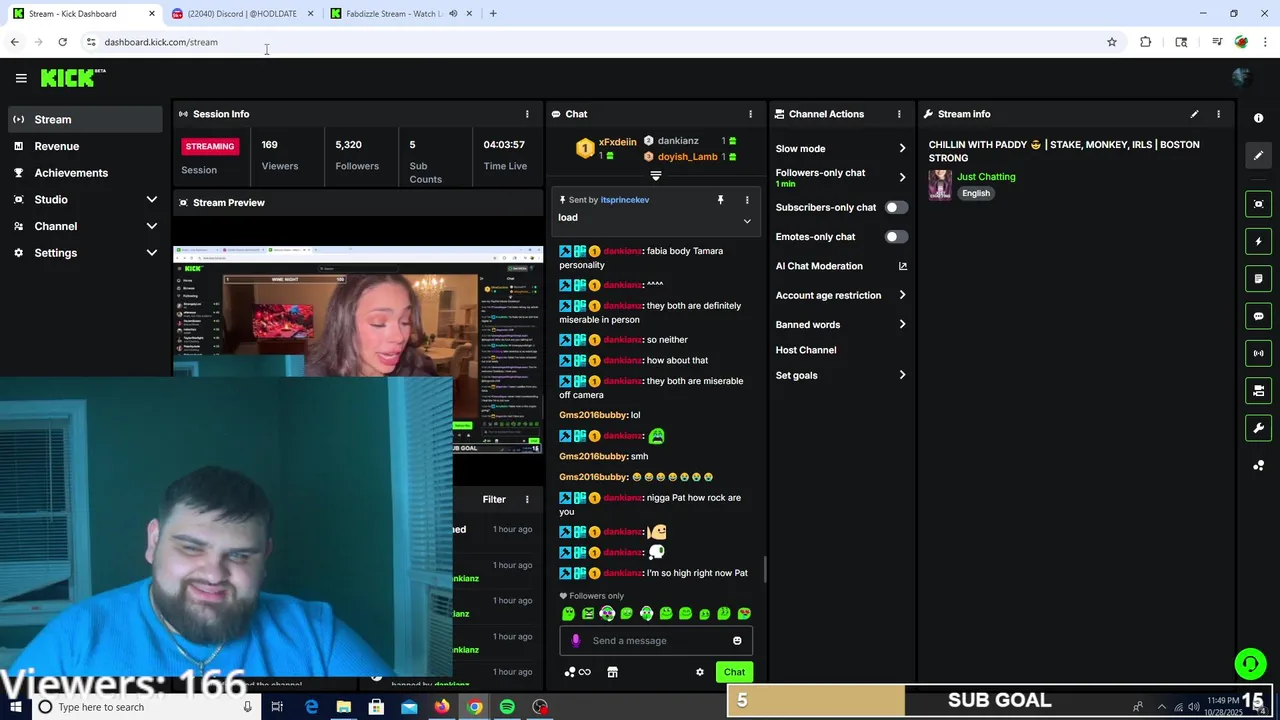The image size is (1280, 720).
Task: Open Channel Actions three-dot menu
Action: click(x=898, y=114)
